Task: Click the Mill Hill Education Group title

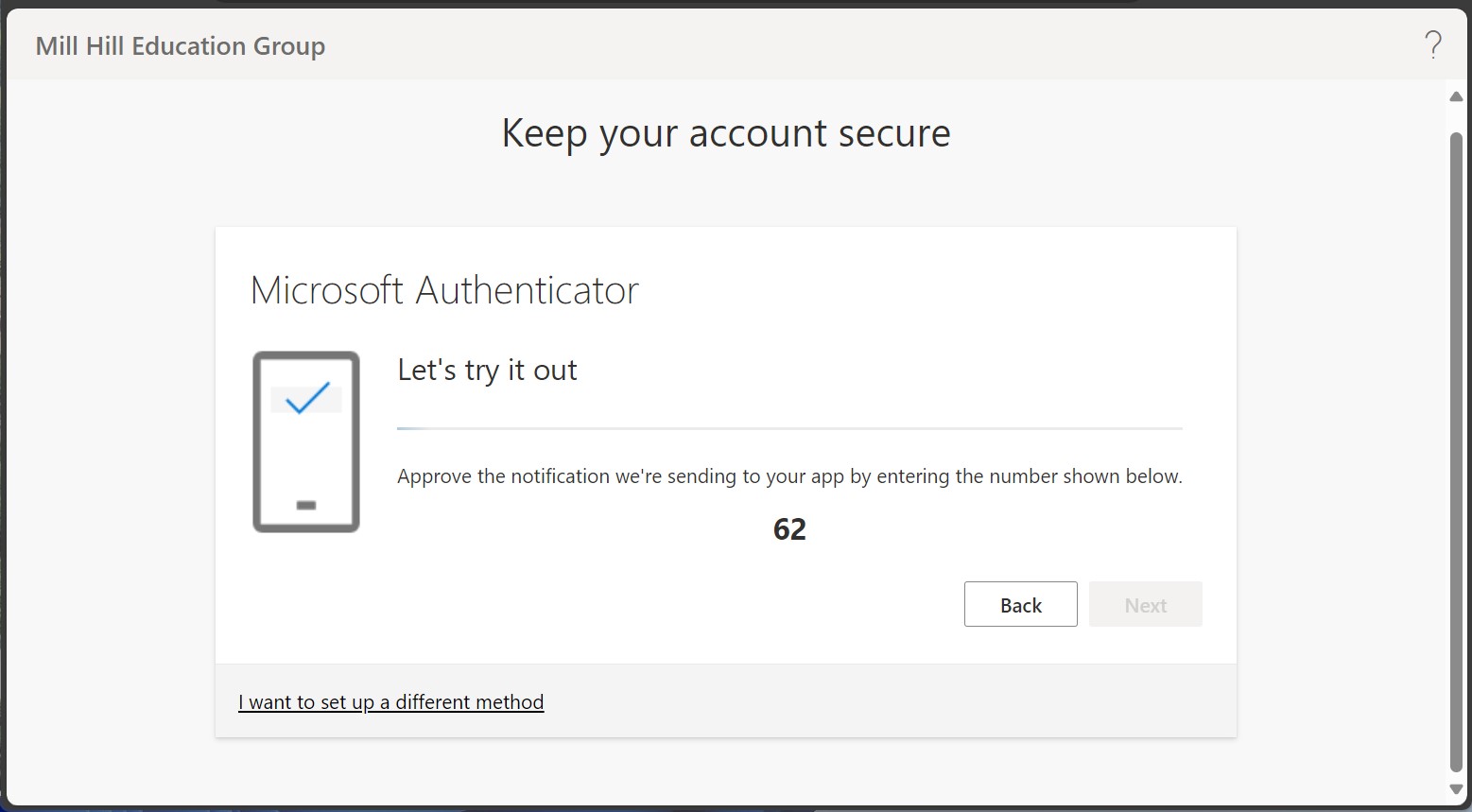Action: (181, 45)
